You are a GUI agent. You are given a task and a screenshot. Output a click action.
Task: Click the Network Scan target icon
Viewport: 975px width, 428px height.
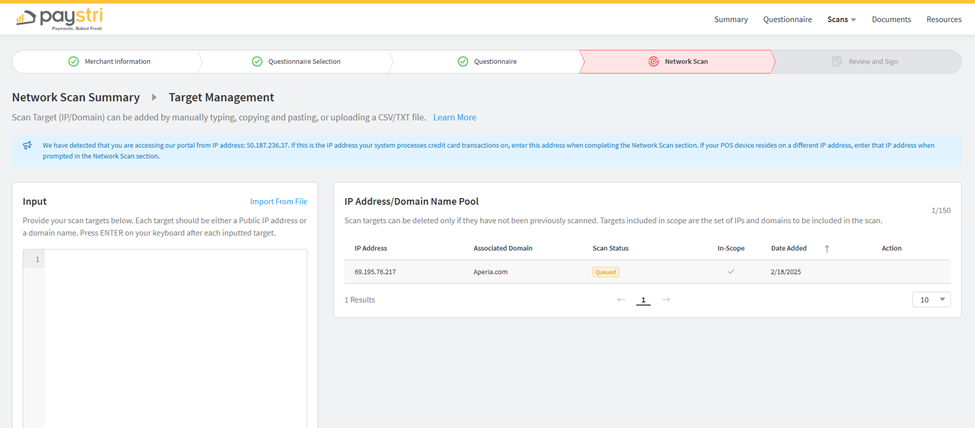[653, 62]
